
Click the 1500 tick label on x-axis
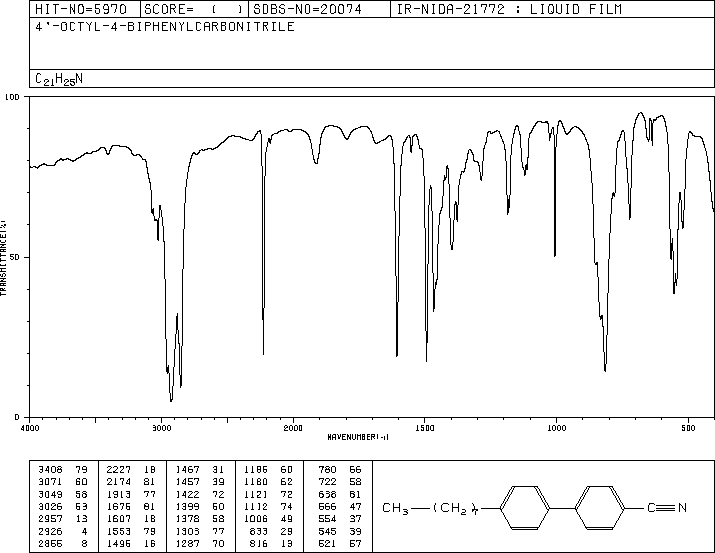click(x=425, y=428)
